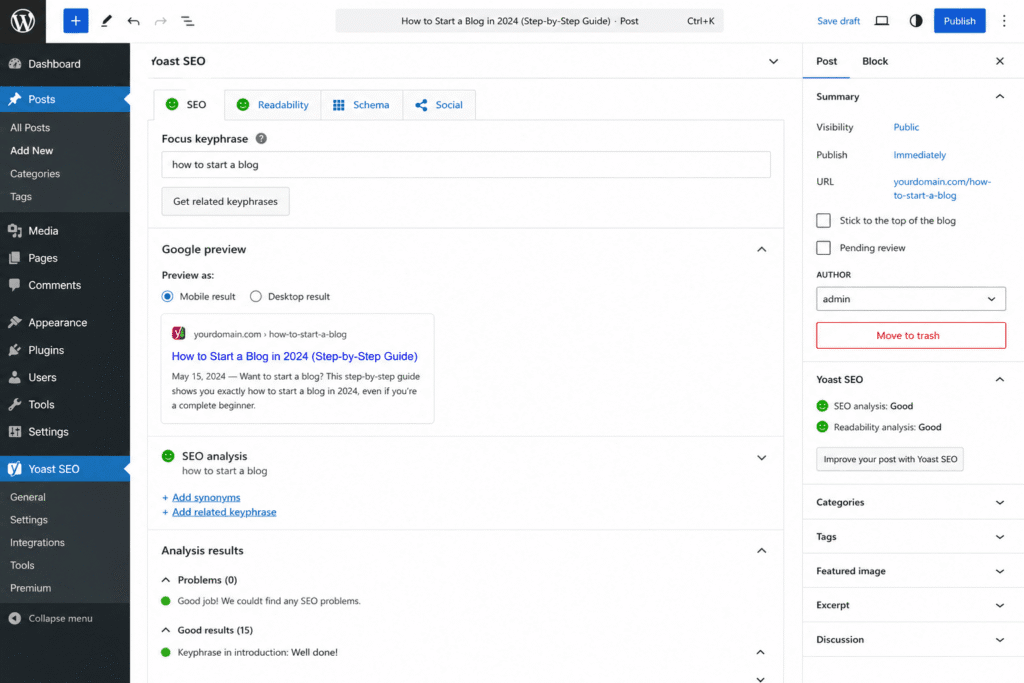Switch to the Social tab
Image resolution: width=1024 pixels, height=683 pixels.
[439, 104]
